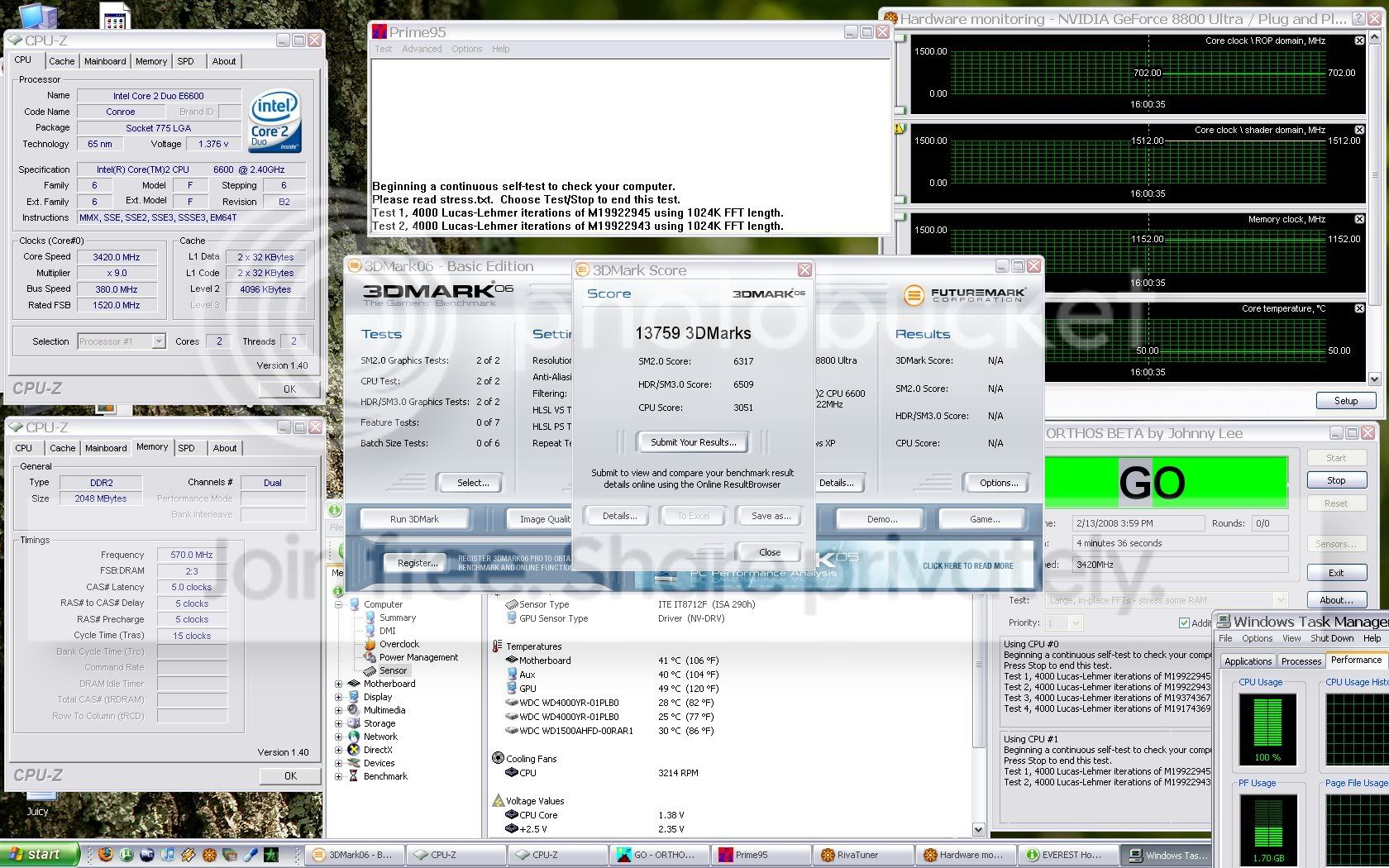Expand the Motherboard tree node
This screenshot has height=868, width=1389.
tap(338, 684)
